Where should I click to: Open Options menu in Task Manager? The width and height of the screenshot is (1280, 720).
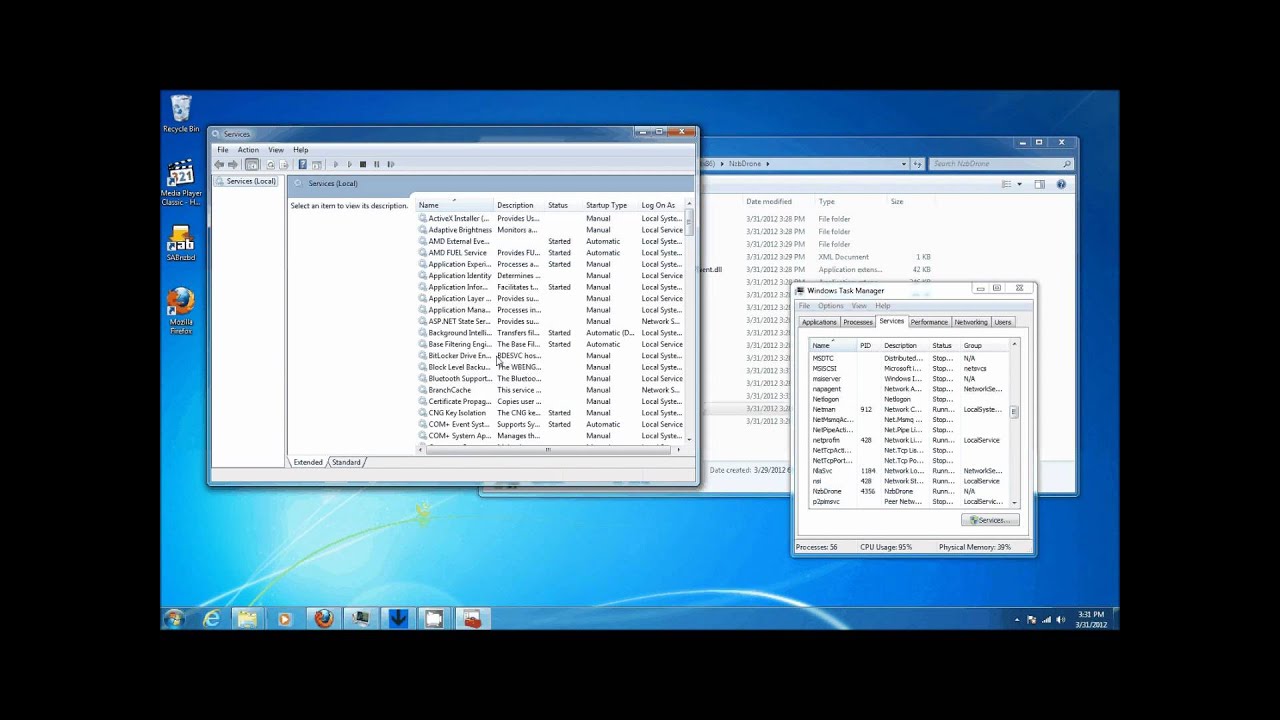tap(831, 306)
